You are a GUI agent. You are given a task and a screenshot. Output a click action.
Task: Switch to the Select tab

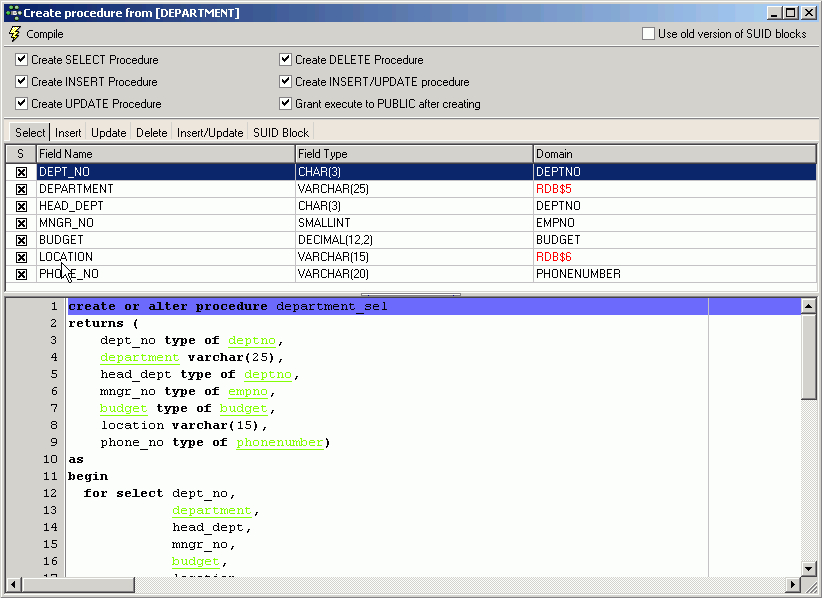click(30, 133)
